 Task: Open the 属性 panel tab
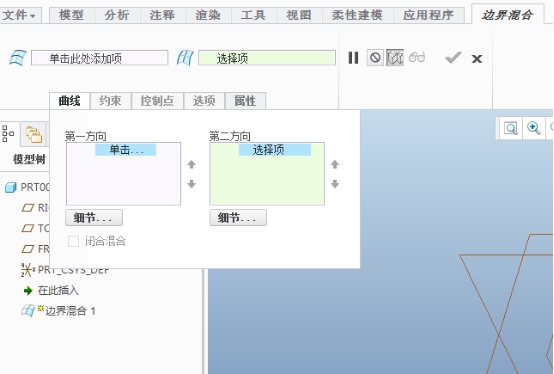tap(245, 101)
